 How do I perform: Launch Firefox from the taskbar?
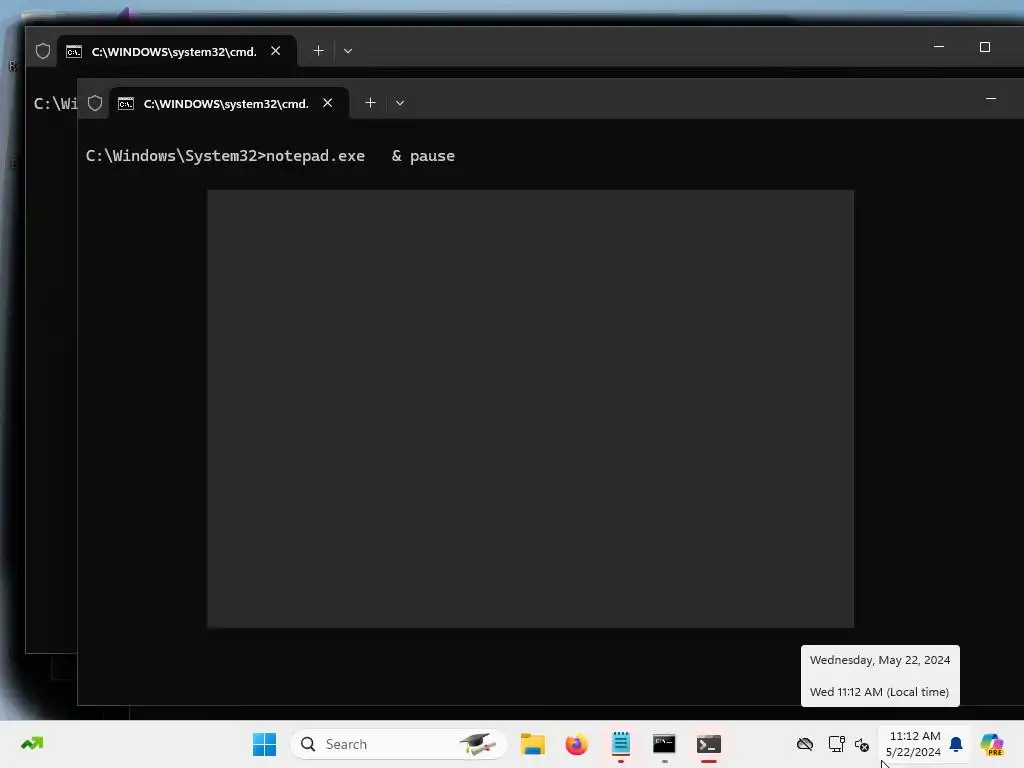point(577,744)
